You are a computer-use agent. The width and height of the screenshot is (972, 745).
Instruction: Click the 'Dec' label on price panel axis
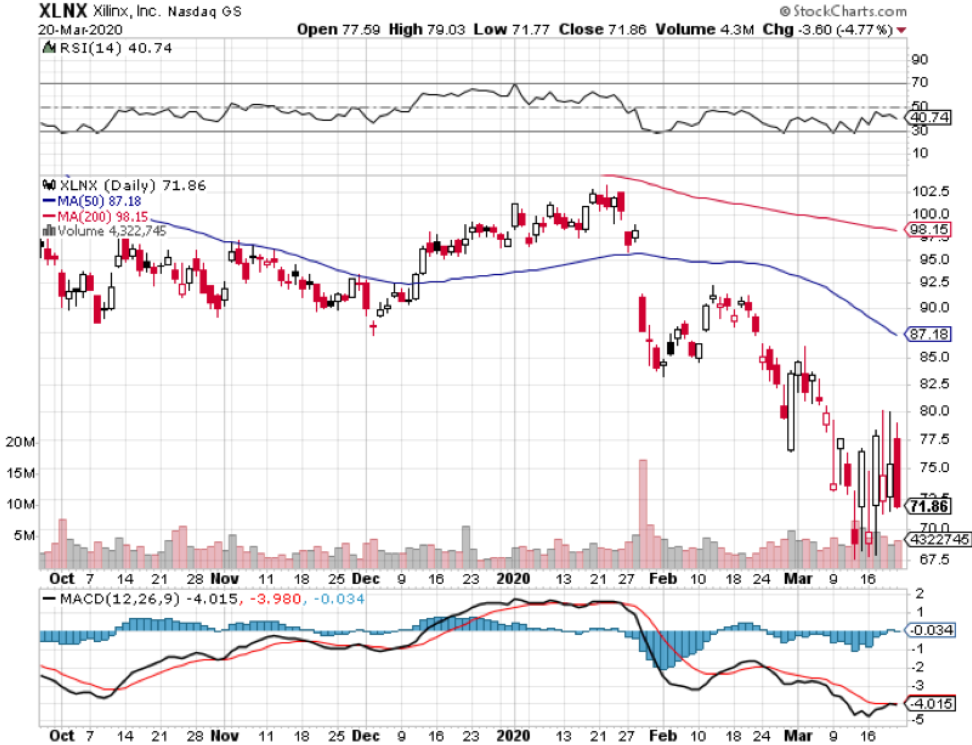pos(366,579)
